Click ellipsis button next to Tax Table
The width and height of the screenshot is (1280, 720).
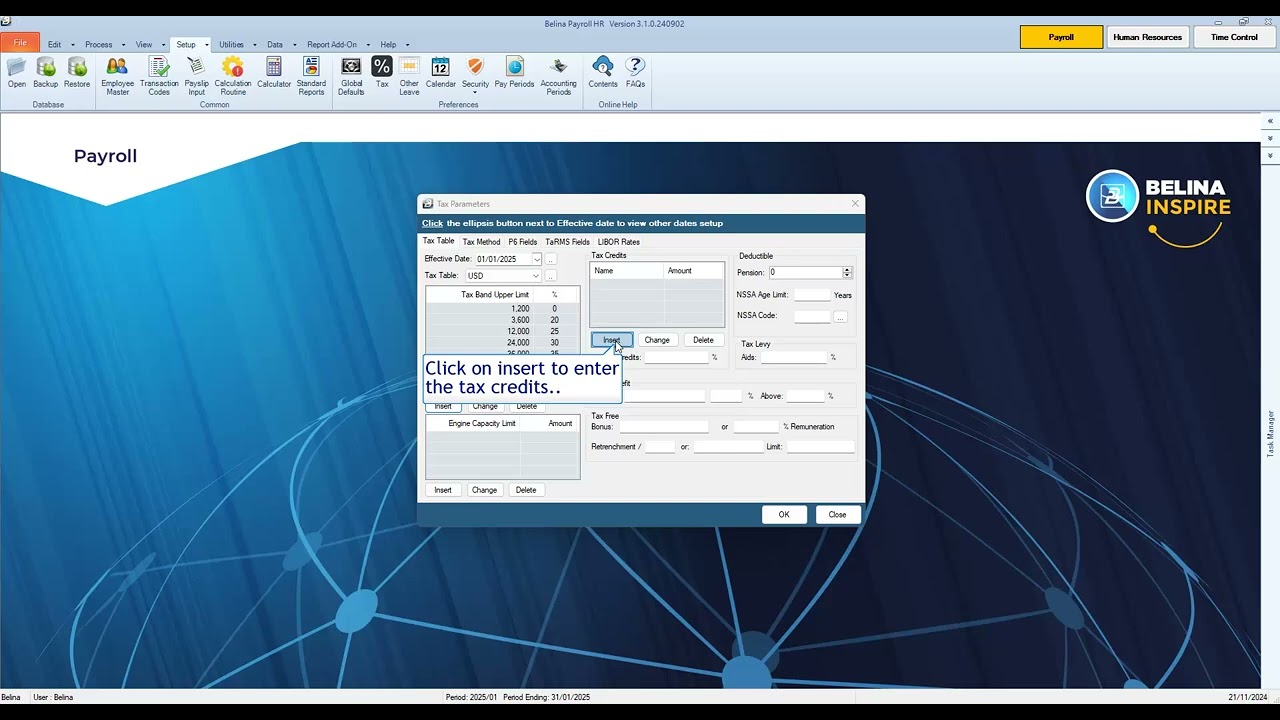[x=550, y=276]
